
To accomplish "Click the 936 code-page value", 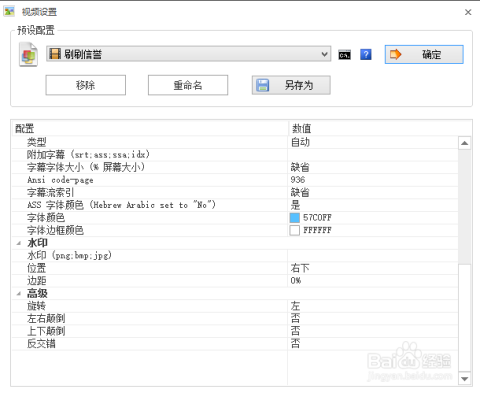I will (298, 180).
